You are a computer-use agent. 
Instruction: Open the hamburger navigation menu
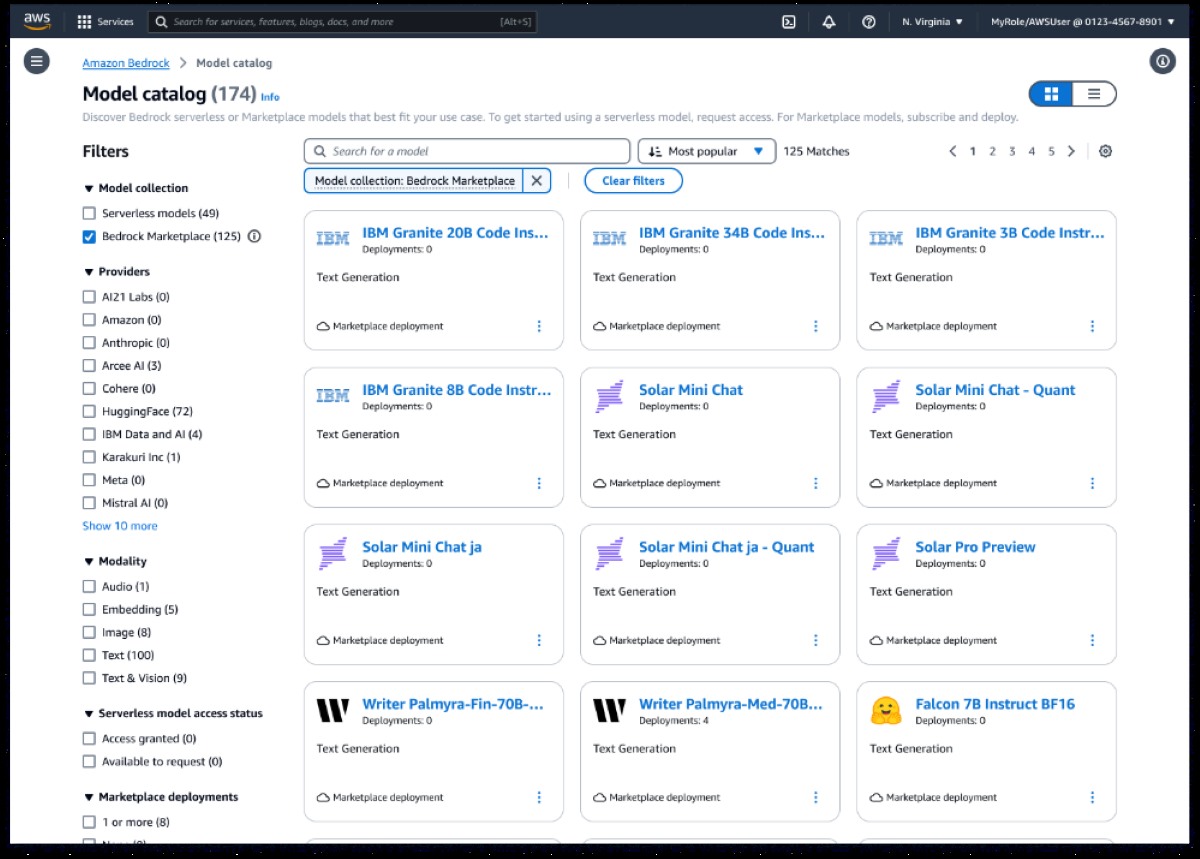tap(37, 62)
